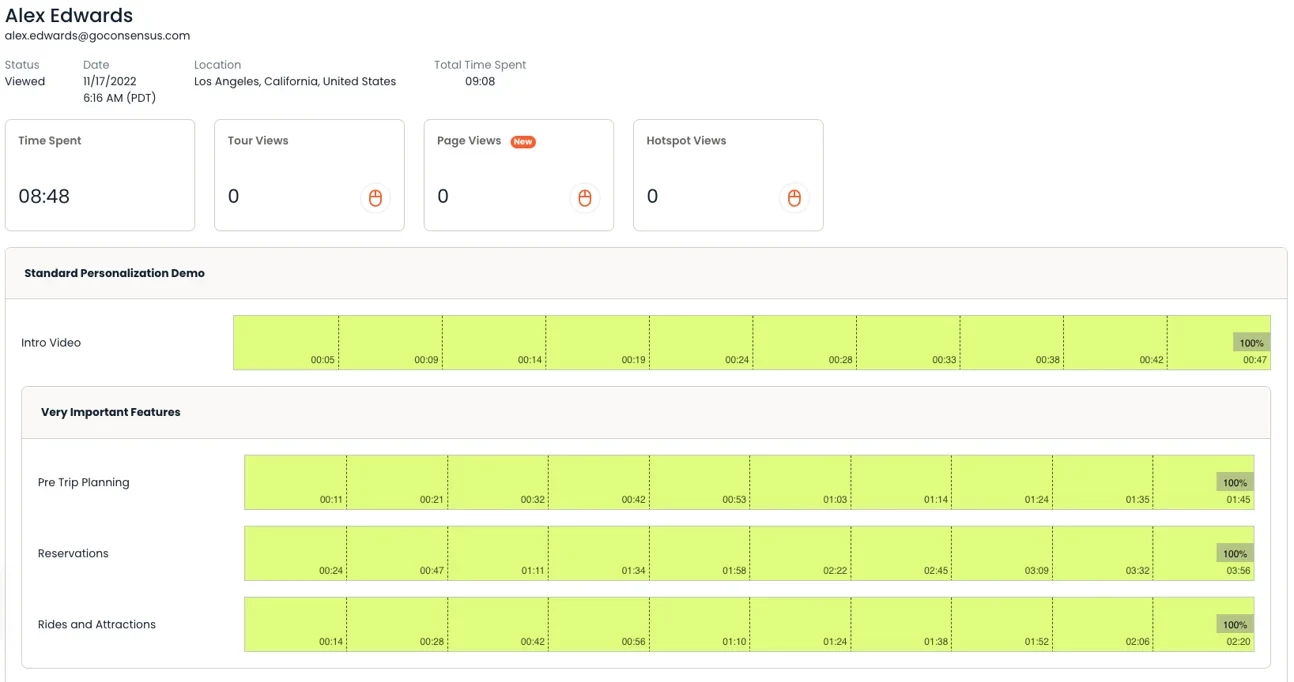Click the 01:03 marker on Pre Trip Planning

pos(835,500)
